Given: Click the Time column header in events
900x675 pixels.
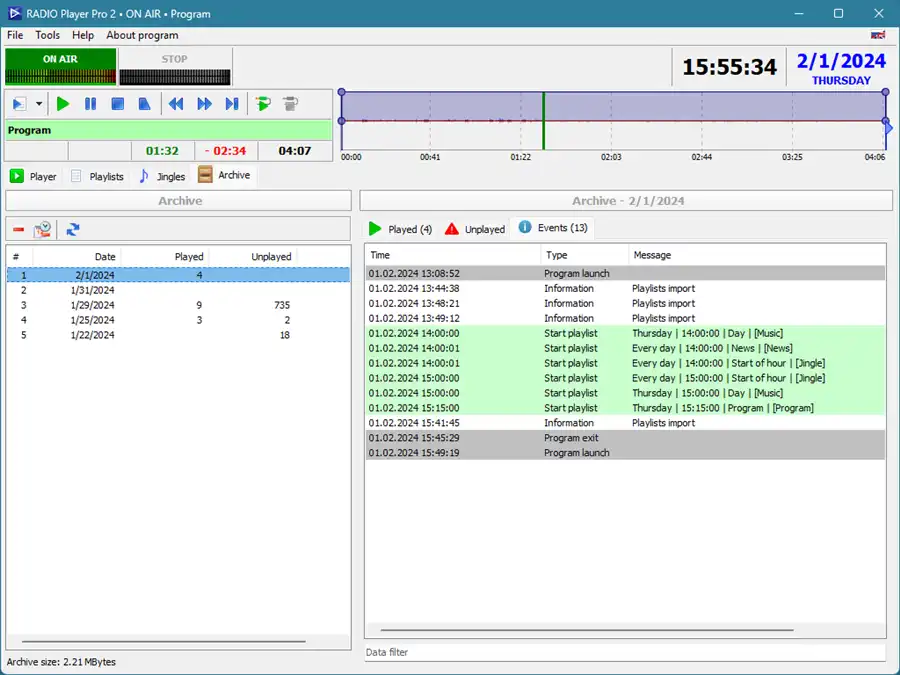Looking at the screenshot, I should [x=453, y=255].
